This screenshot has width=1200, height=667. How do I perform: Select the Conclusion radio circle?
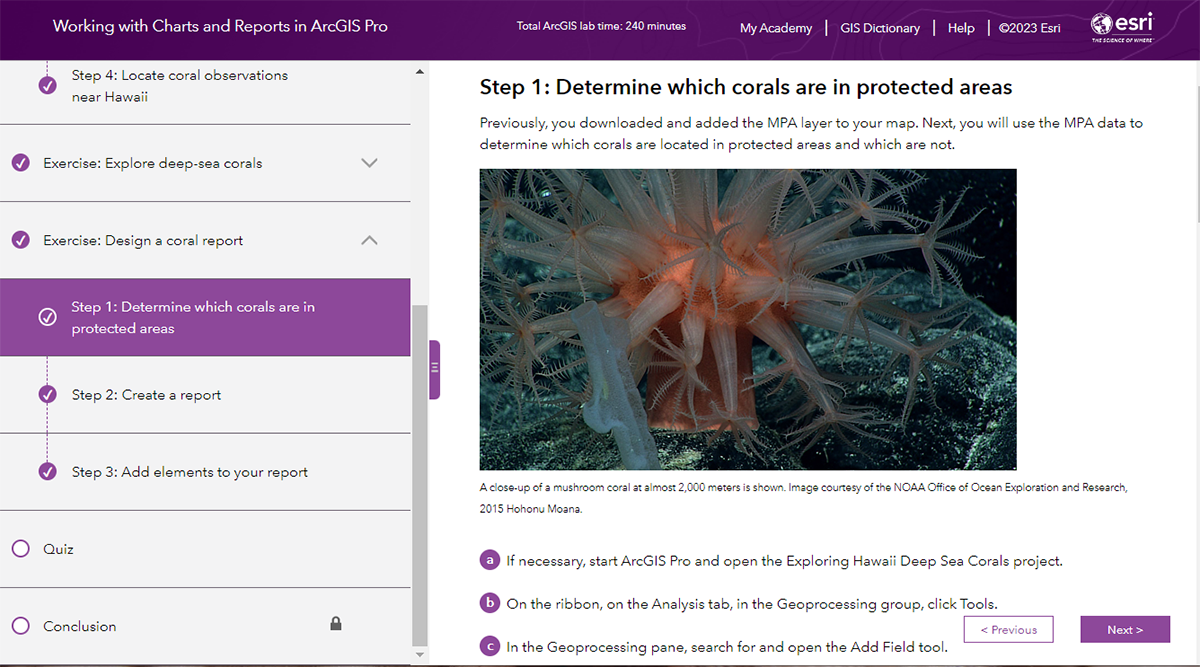[22, 625]
